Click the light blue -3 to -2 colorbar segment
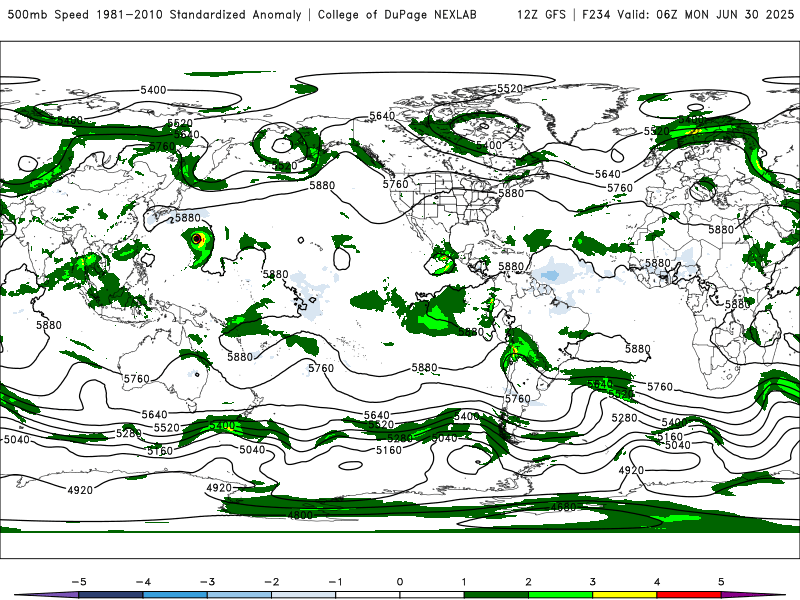This screenshot has width=800, height=600. click(x=239, y=595)
